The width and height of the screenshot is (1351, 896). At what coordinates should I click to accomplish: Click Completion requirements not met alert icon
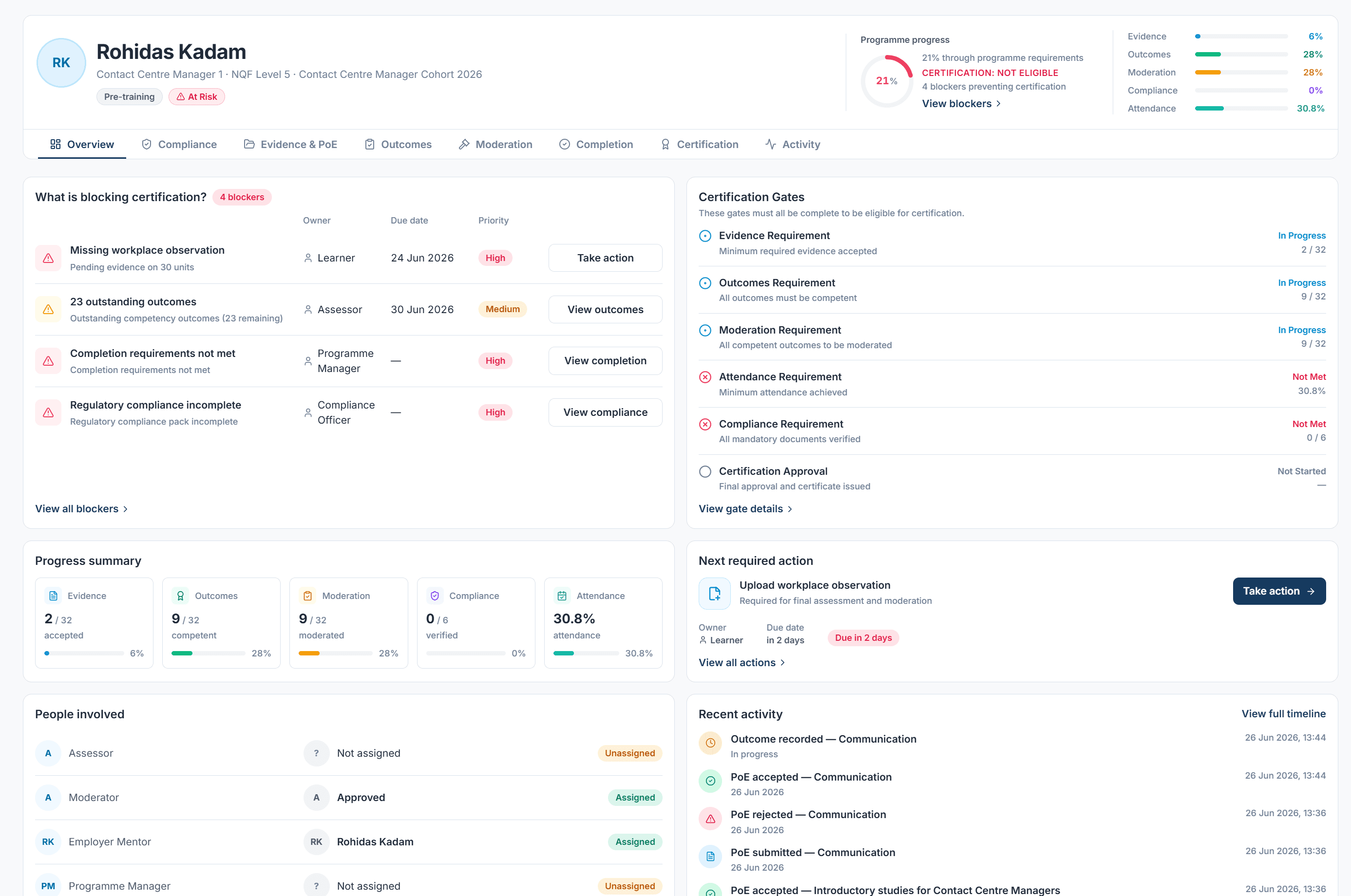(48, 361)
